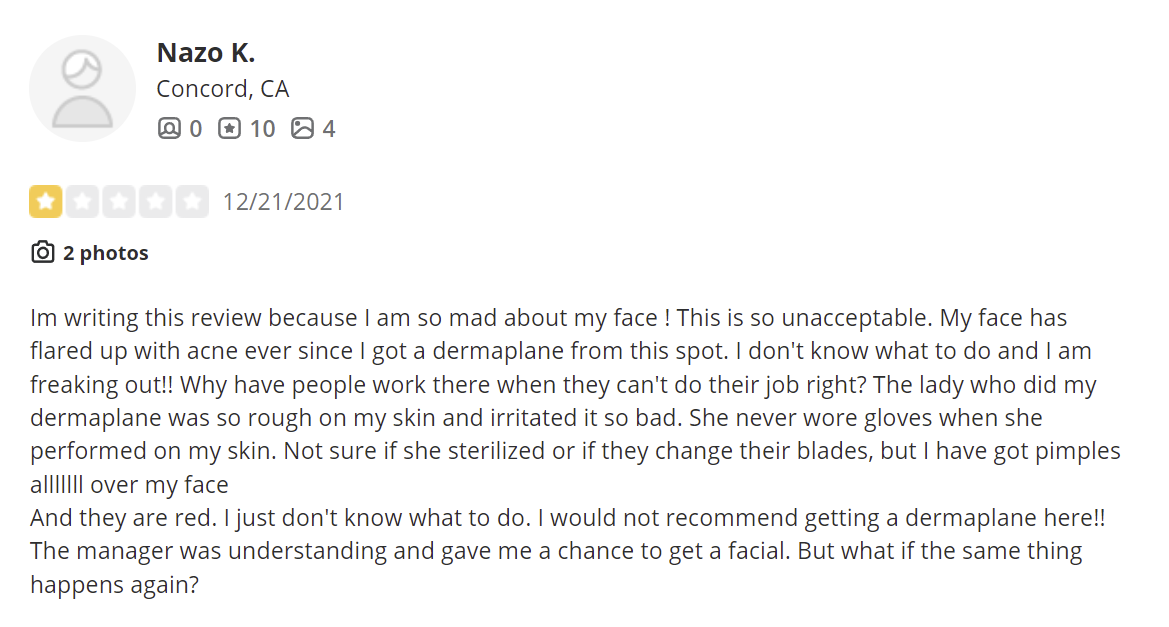The width and height of the screenshot is (1169, 627).
Task: Open the reviewer name Nazo K.
Action: pyautogui.click(x=206, y=53)
